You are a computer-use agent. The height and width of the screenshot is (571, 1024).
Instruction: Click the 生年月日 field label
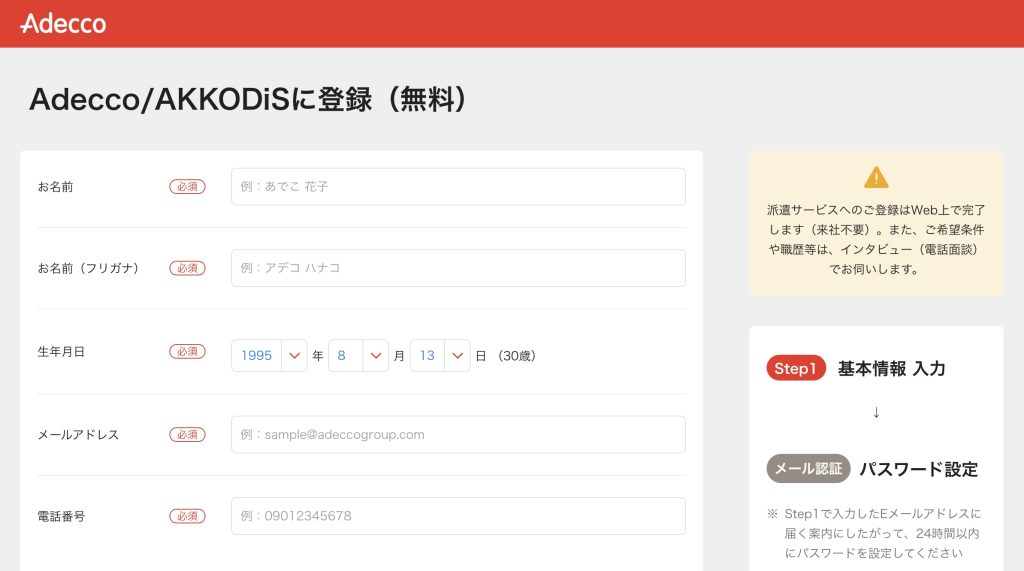(x=61, y=351)
